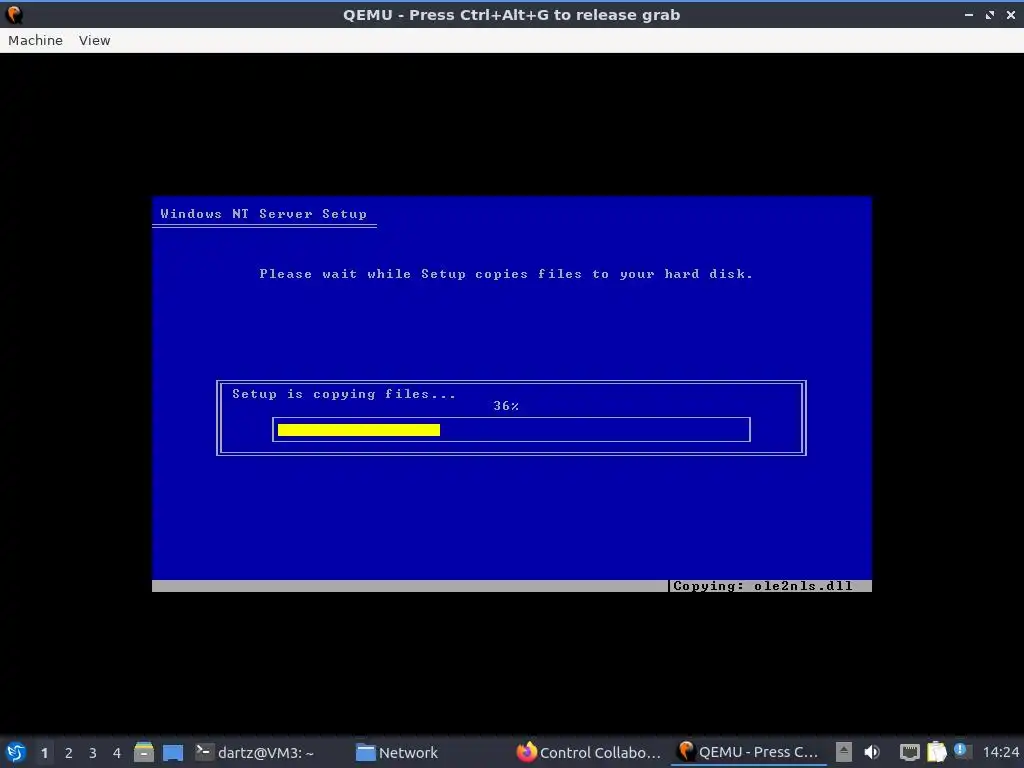Switch to the Control Collabo... Firefox task

[589, 752]
